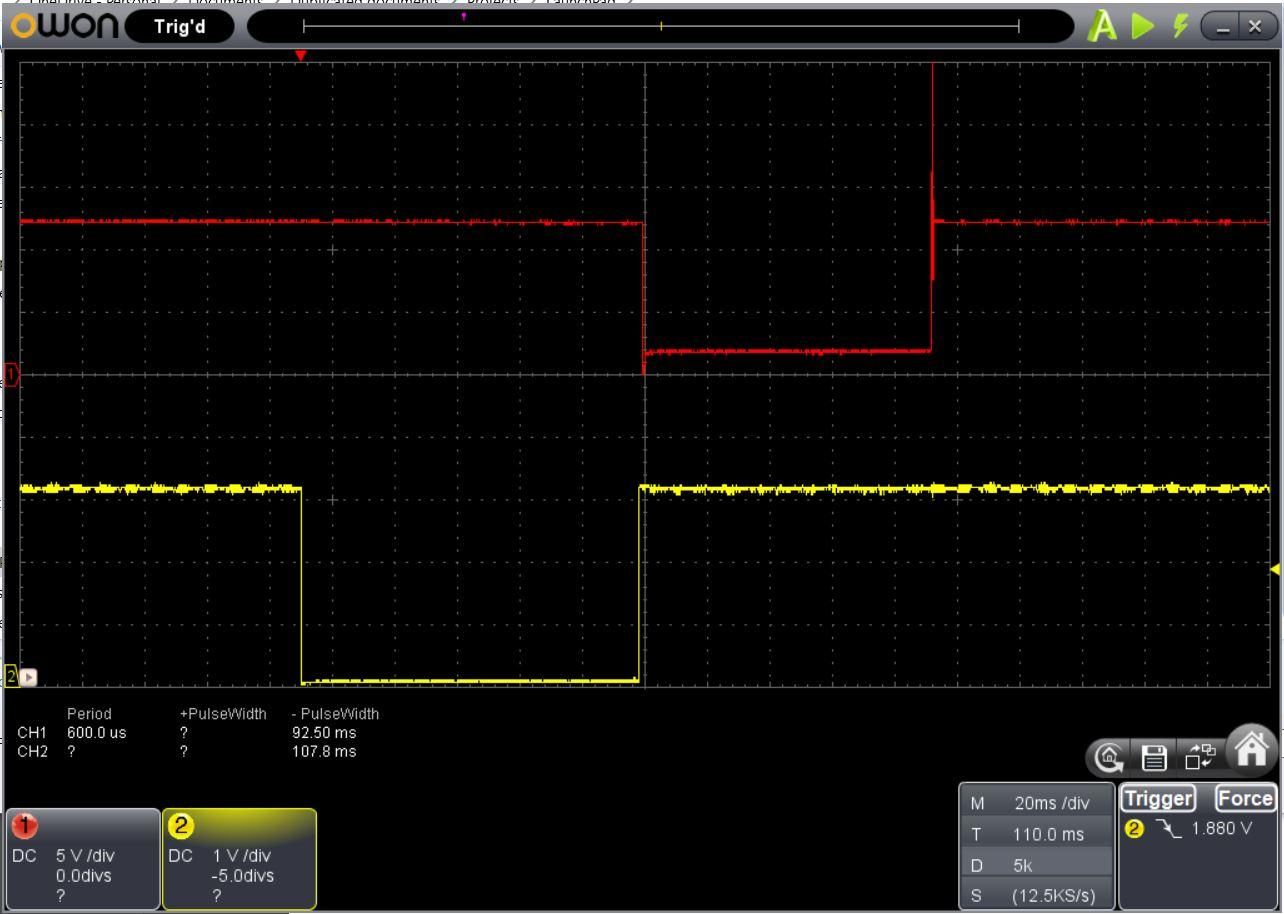Click the Force trigger button

(x=1245, y=798)
